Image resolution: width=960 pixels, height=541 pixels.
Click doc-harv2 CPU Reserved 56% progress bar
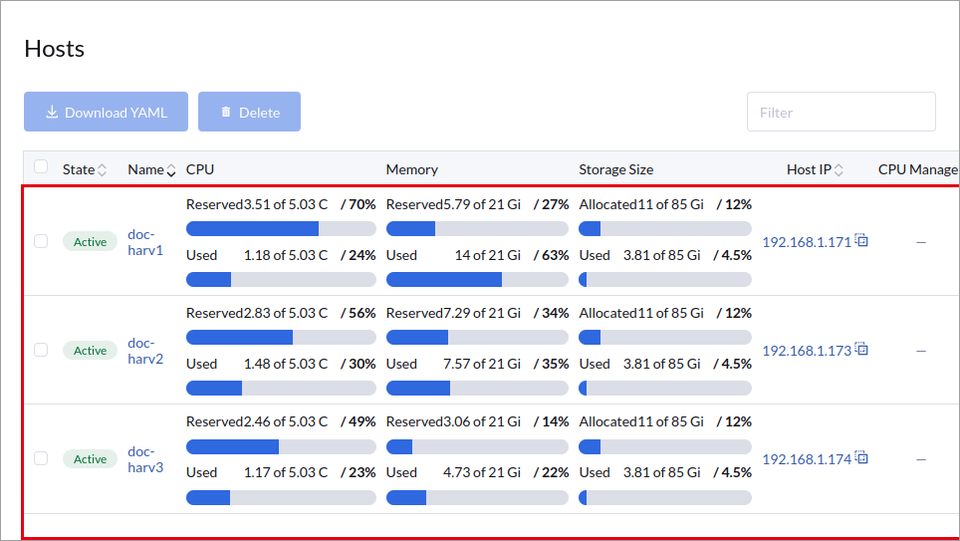[281, 337]
